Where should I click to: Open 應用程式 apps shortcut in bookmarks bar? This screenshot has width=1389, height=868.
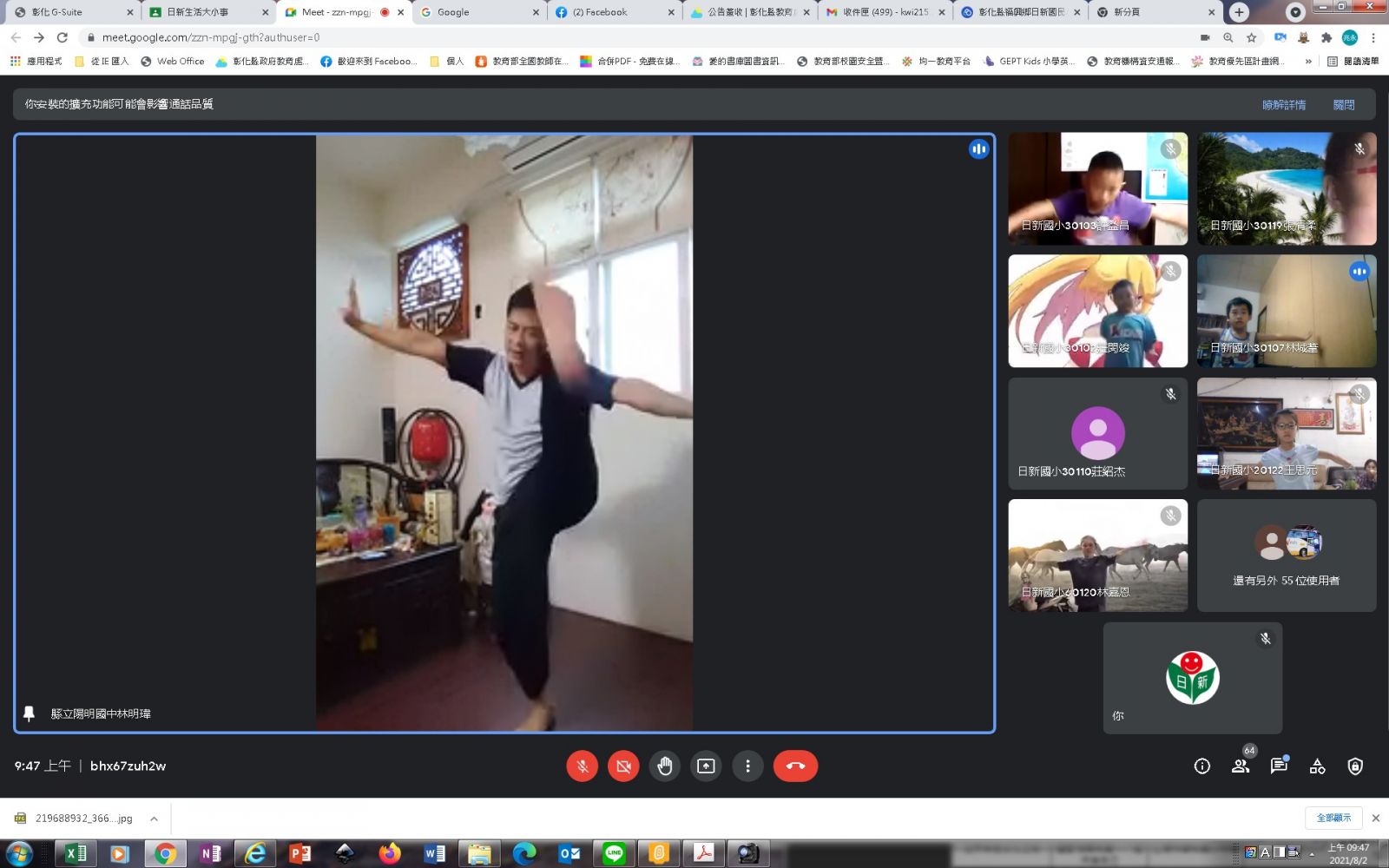(36, 61)
